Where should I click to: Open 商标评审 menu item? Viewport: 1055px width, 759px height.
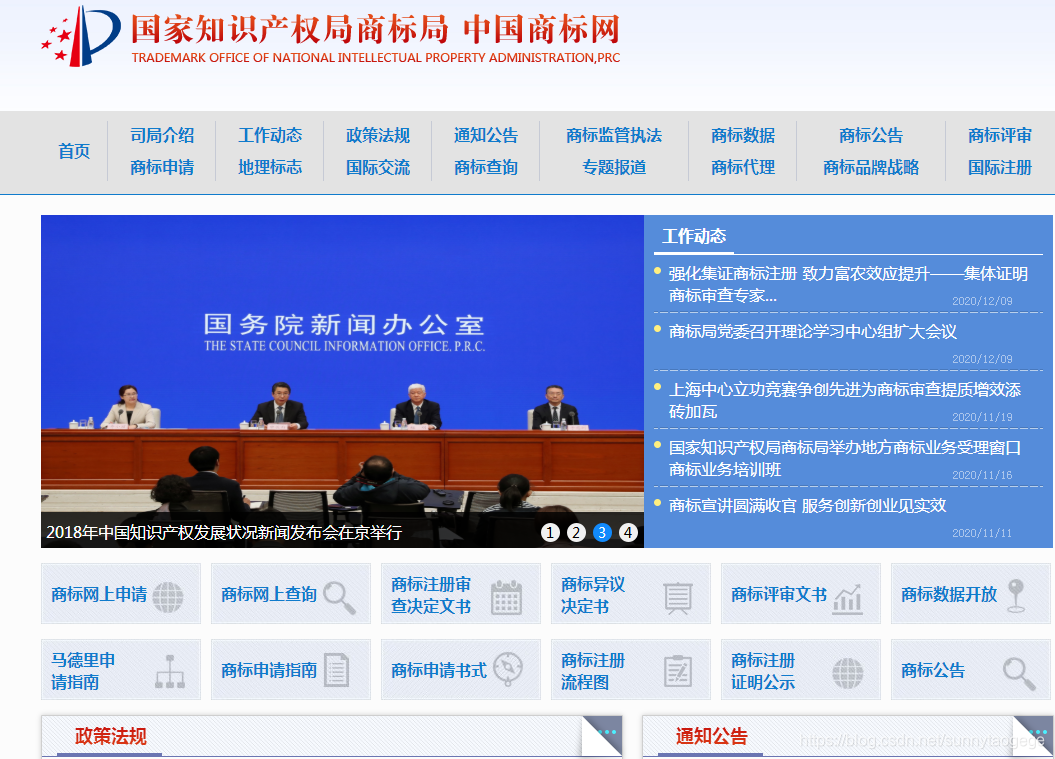click(1000, 135)
